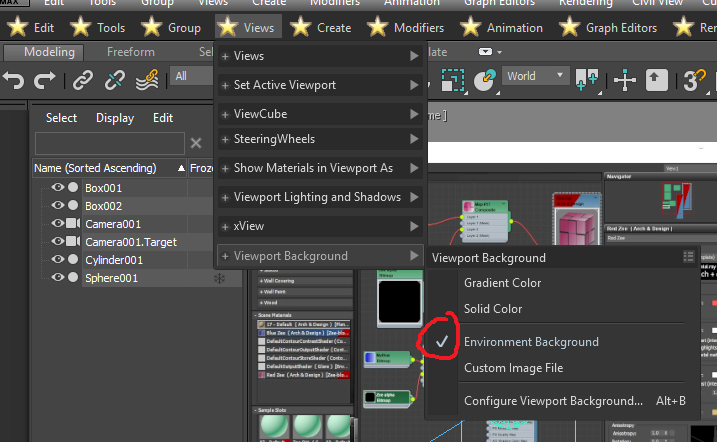Click the Redo arrow icon
The height and width of the screenshot is (442, 717).
click(x=44, y=80)
